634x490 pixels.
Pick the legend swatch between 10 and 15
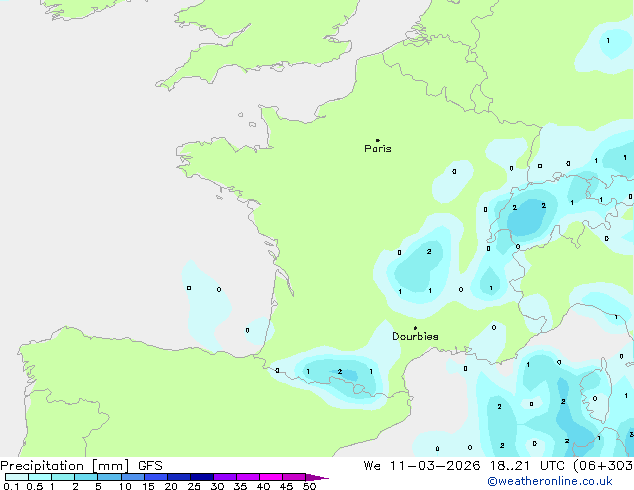point(133,477)
